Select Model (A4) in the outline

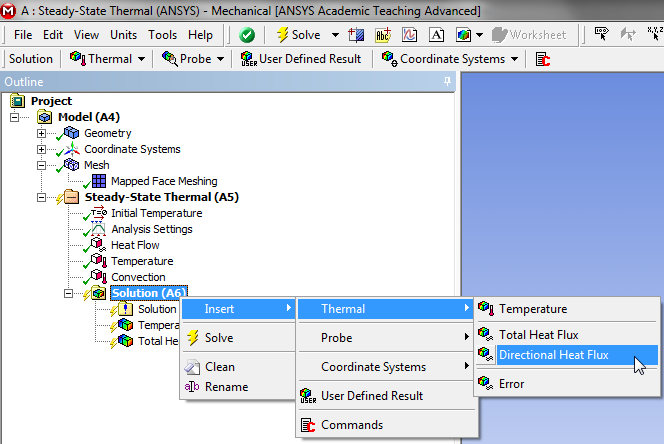pos(89,117)
